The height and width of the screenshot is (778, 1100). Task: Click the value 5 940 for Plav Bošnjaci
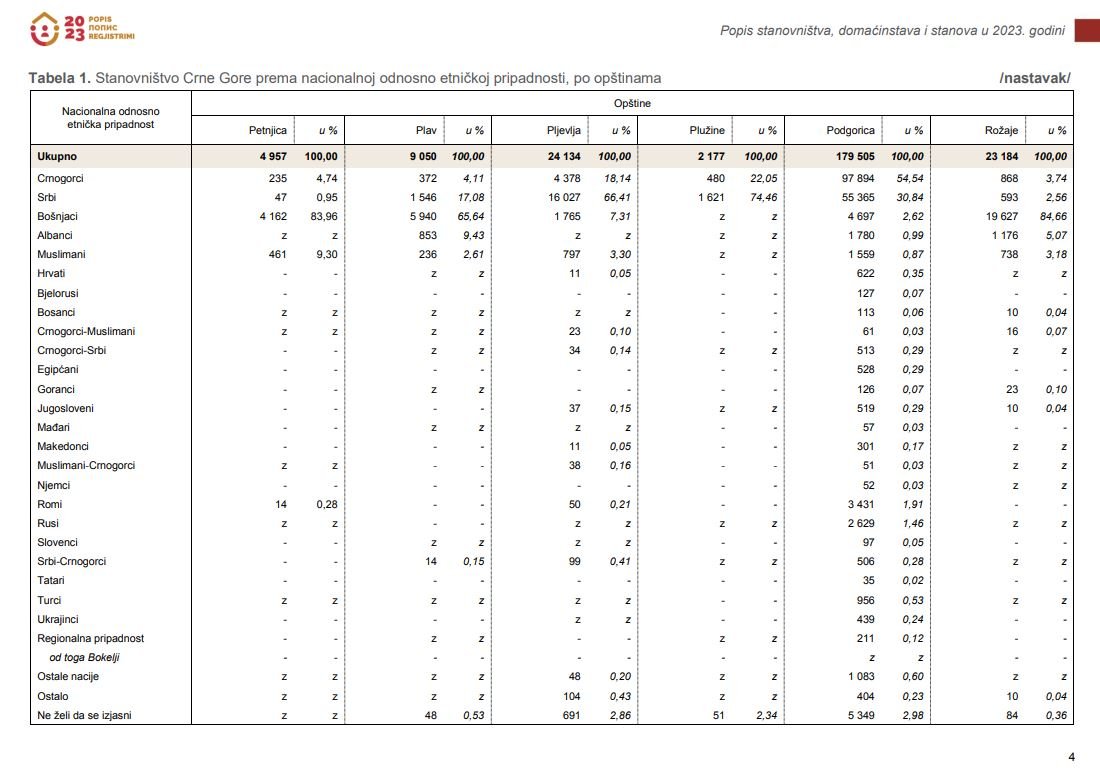[x=423, y=216]
